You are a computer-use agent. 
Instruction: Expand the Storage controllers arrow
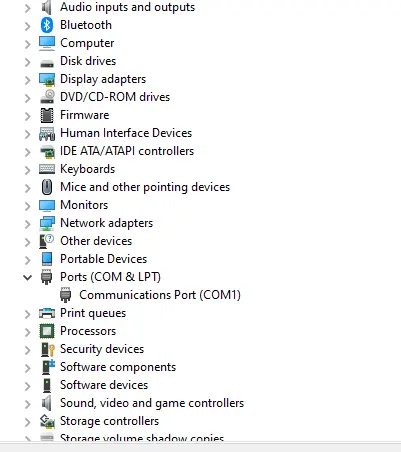click(x=28, y=422)
